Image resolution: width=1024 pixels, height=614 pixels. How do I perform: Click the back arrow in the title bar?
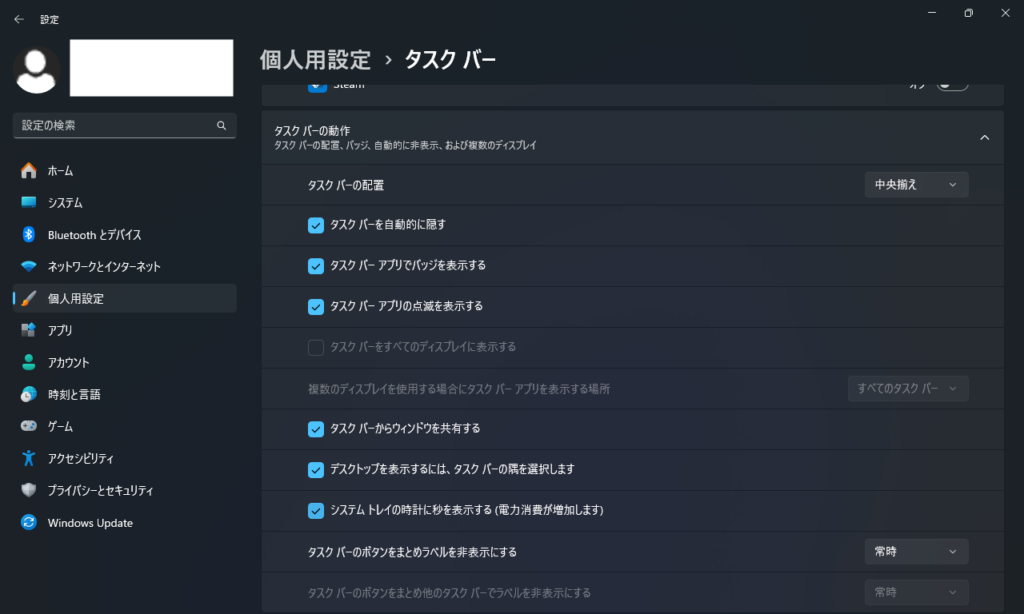click(19, 20)
